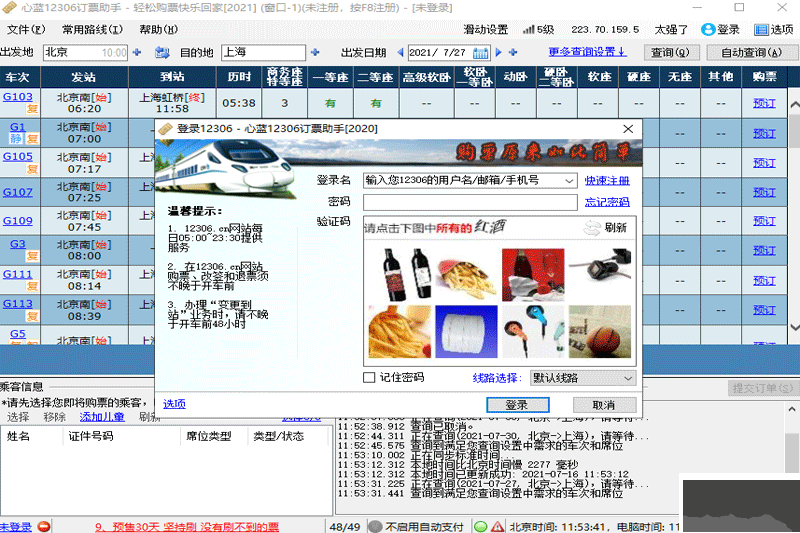Open the 忘记密码 link
The height and width of the screenshot is (533, 800).
pos(607,202)
